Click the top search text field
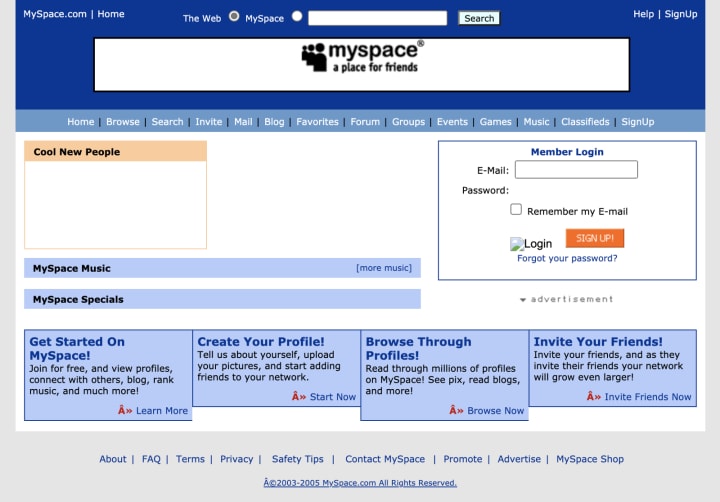 (377, 18)
